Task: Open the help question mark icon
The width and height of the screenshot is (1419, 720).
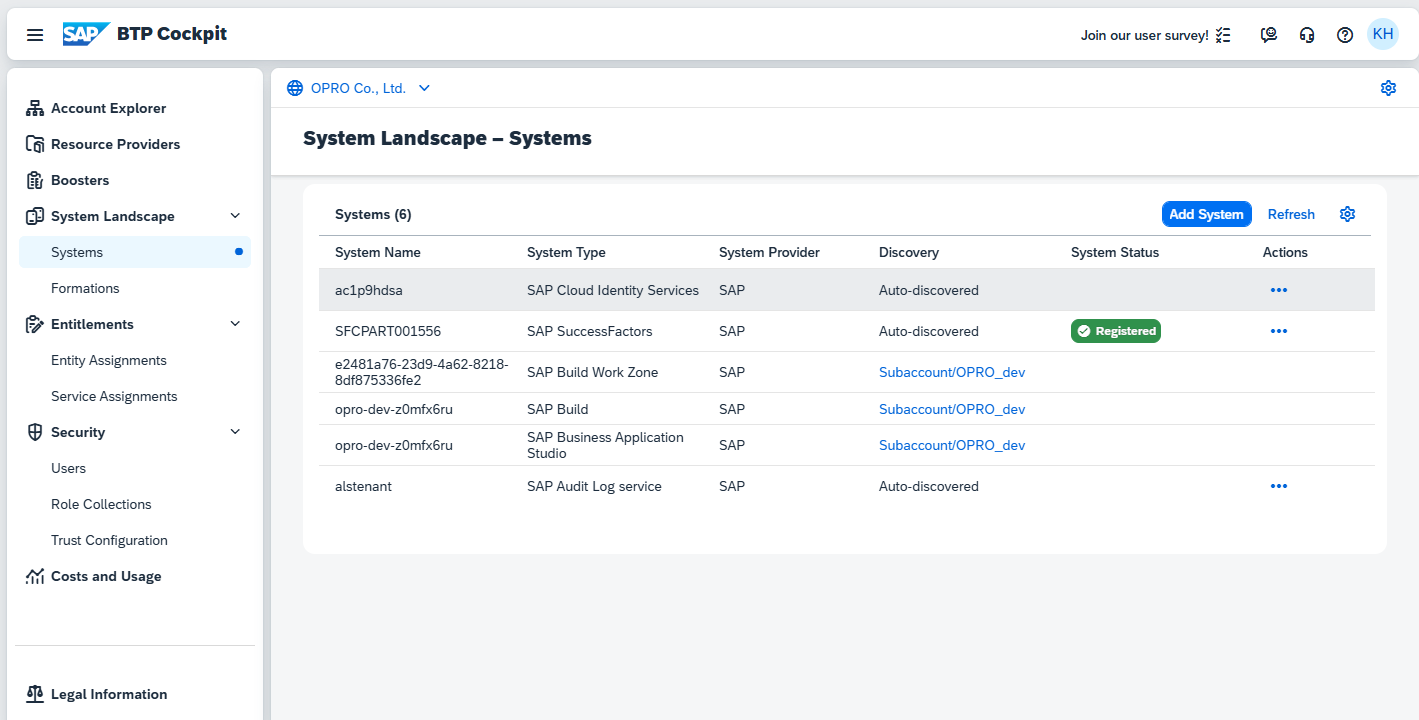Action: (x=1345, y=35)
